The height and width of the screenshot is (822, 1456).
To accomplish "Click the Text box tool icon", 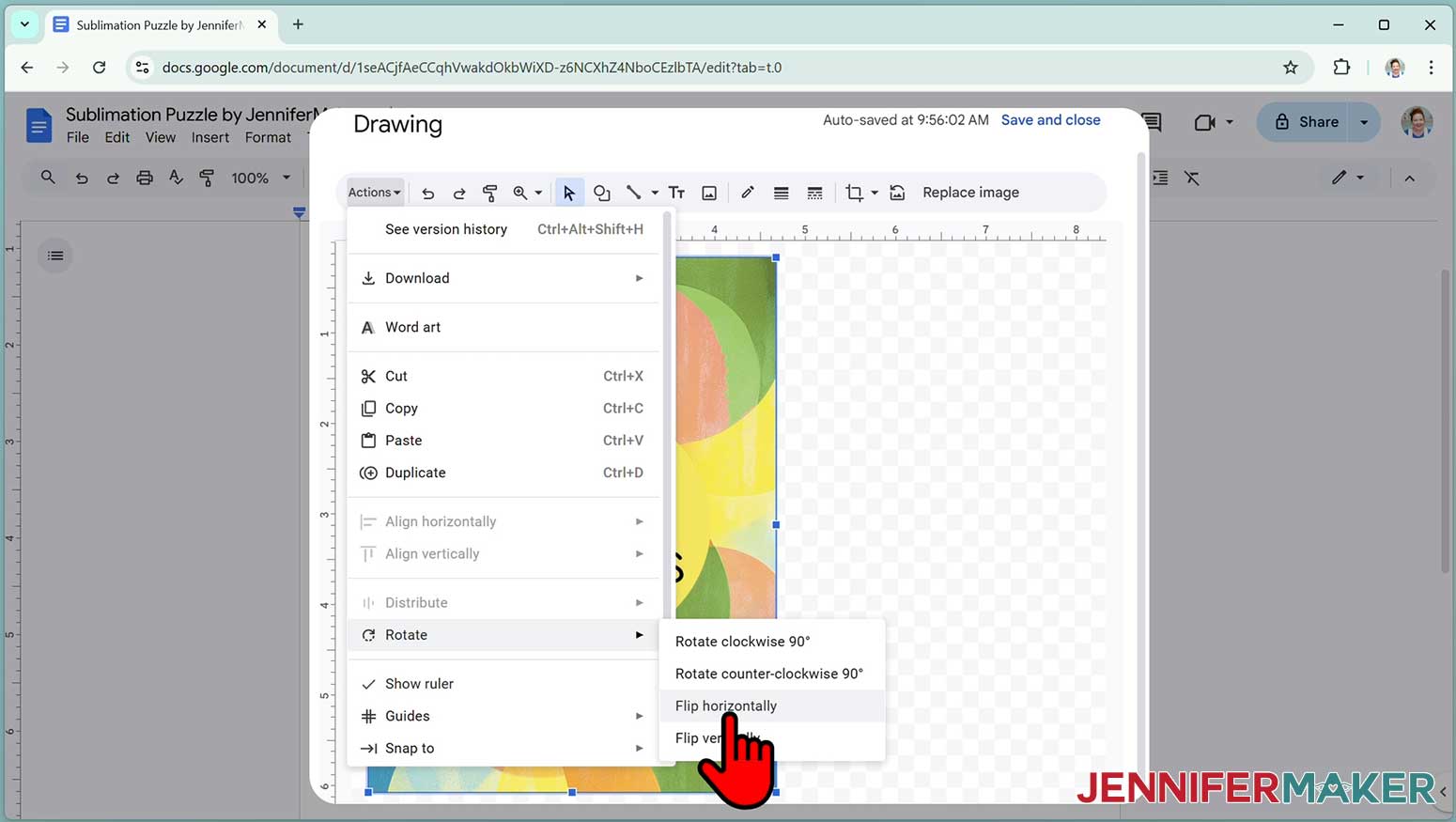I will coord(676,193).
